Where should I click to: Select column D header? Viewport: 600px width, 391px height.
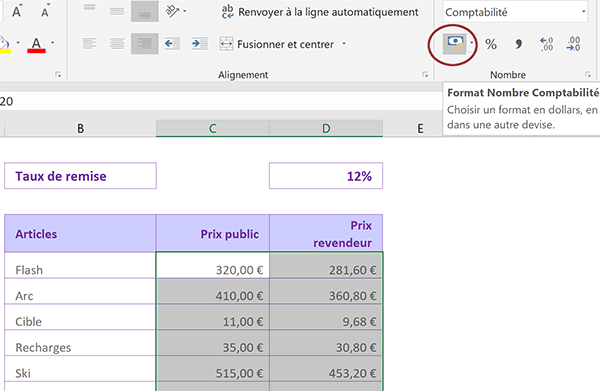click(326, 129)
